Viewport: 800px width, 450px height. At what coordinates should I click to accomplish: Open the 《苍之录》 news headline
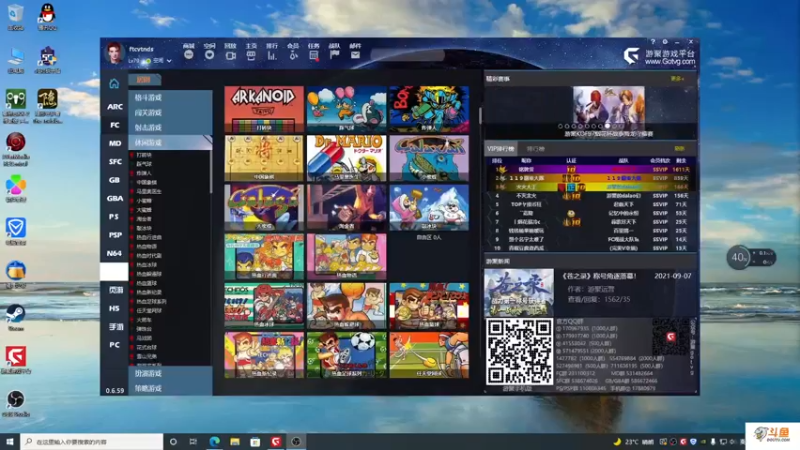[598, 276]
